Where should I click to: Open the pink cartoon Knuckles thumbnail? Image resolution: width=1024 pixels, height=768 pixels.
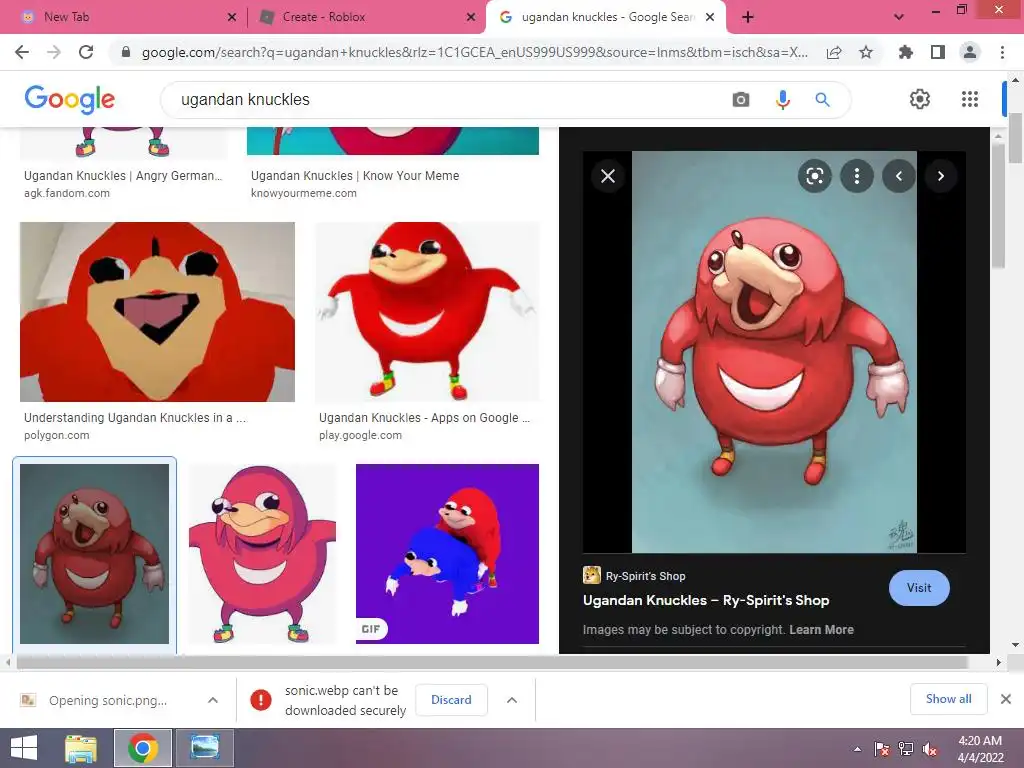click(263, 554)
